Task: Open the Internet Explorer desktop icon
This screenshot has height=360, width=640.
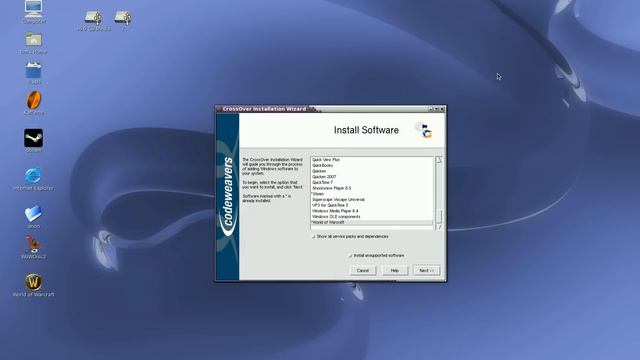Action: [x=33, y=176]
